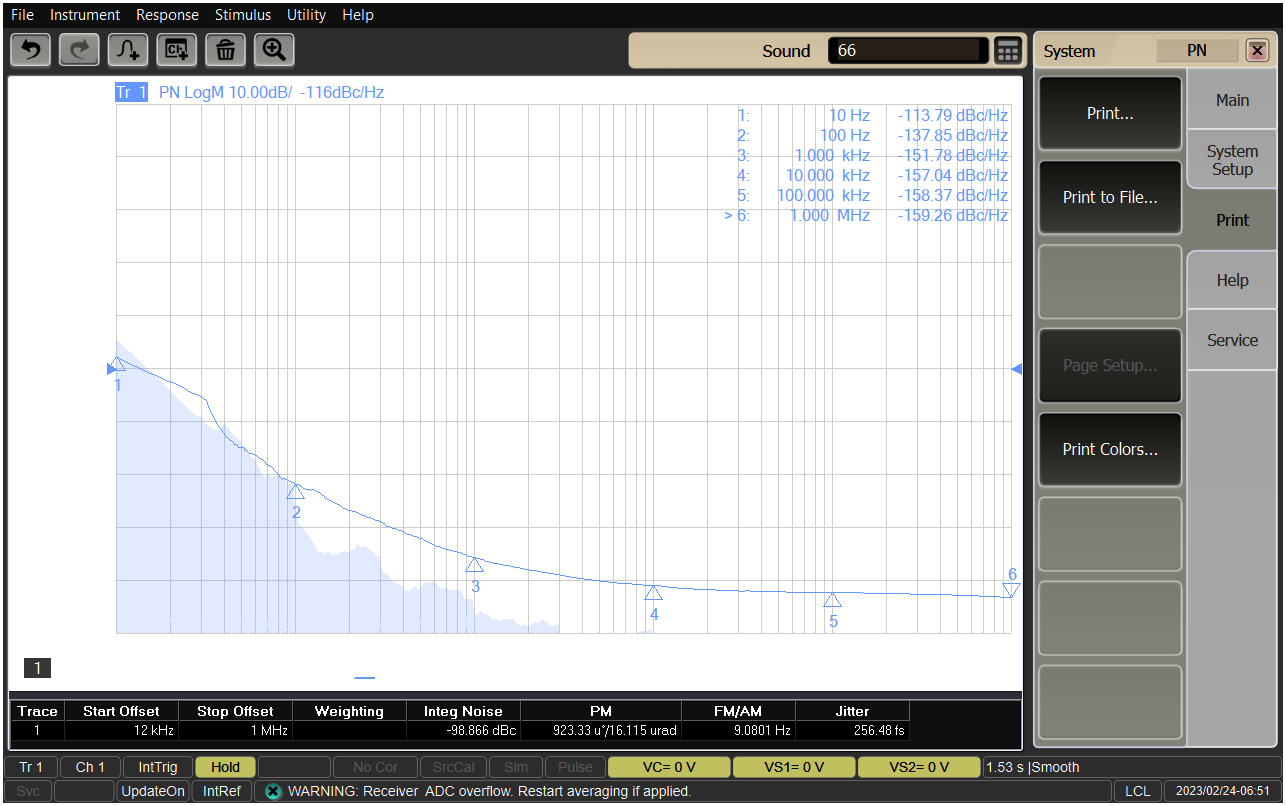
Task: Toggle the UpdateOn status button
Action: coord(153,791)
